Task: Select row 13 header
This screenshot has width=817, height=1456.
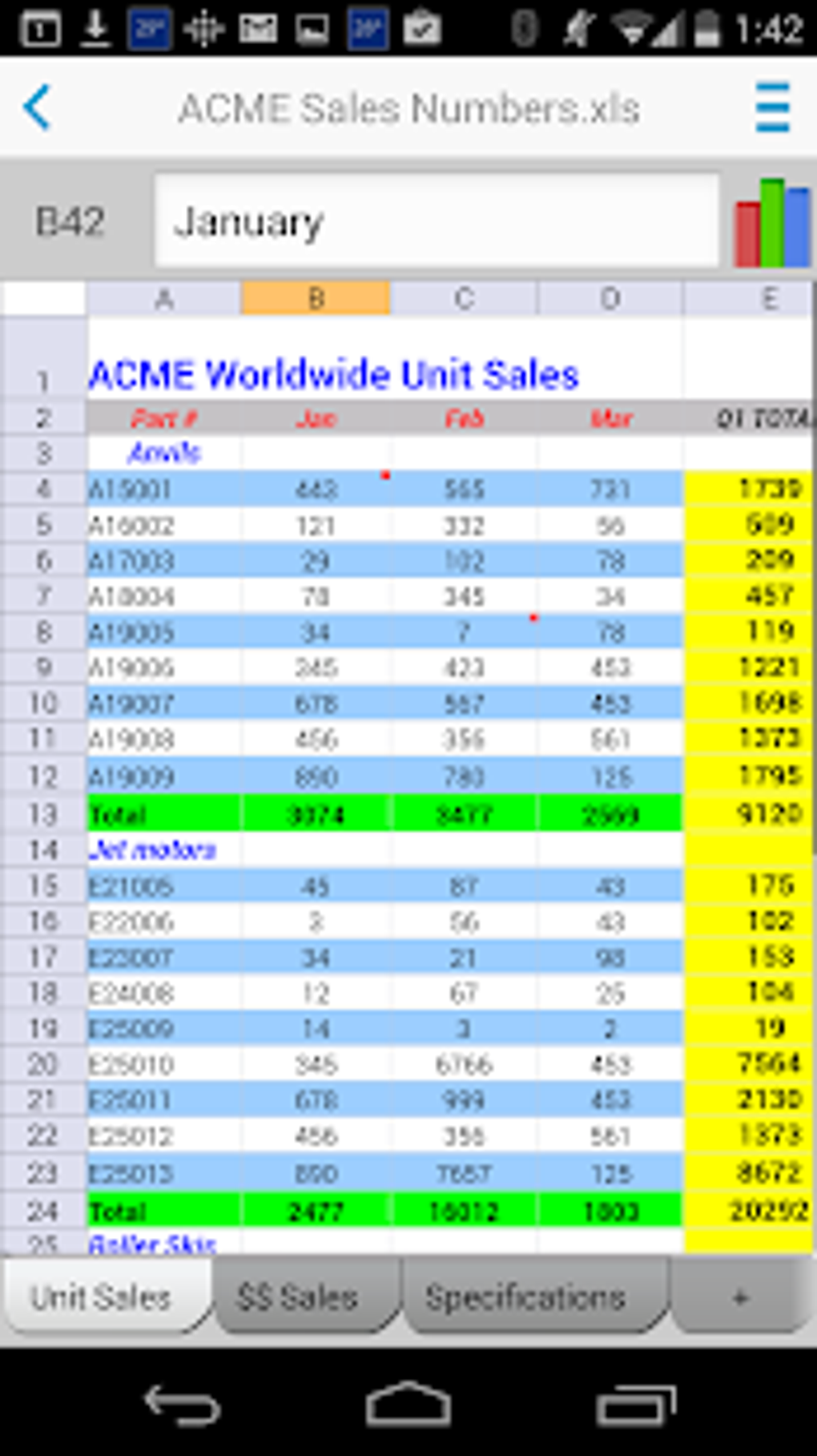Action: point(43,814)
